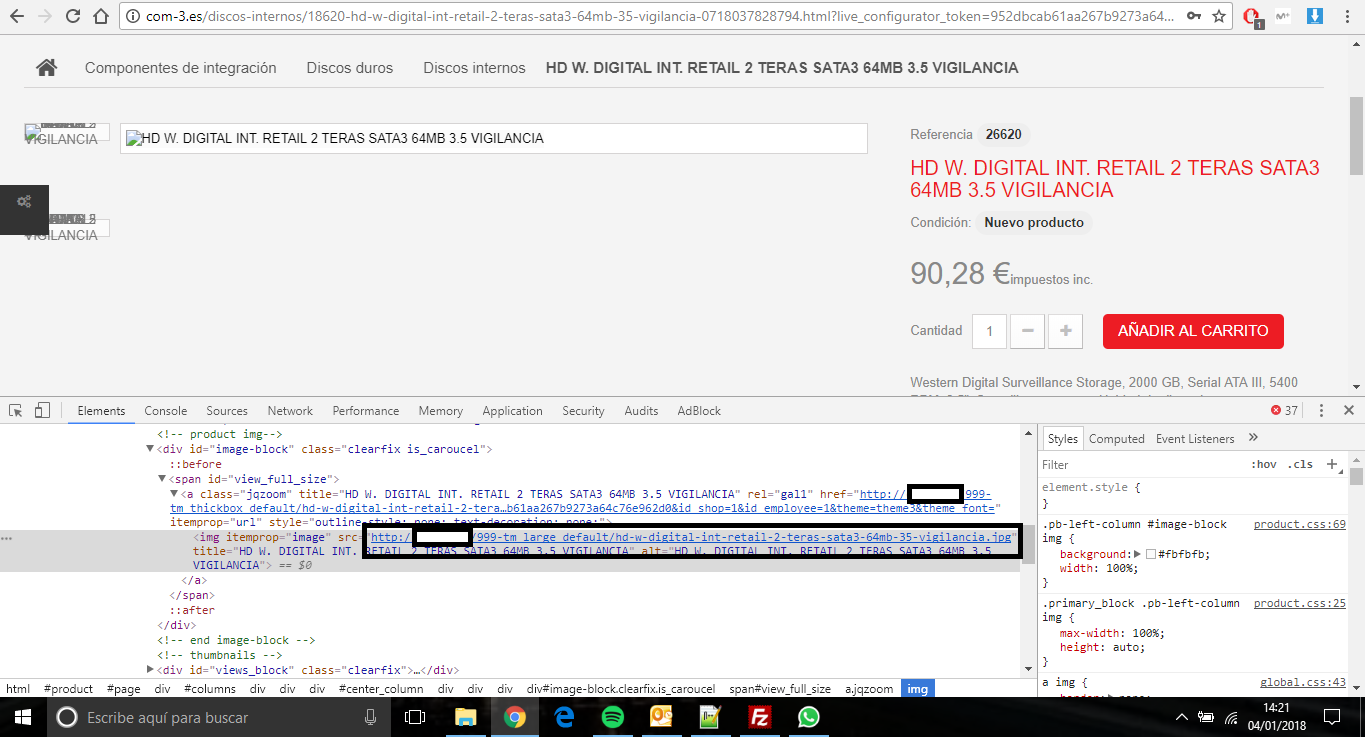
Task: Collapse the div#image-block node
Action: 151,449
